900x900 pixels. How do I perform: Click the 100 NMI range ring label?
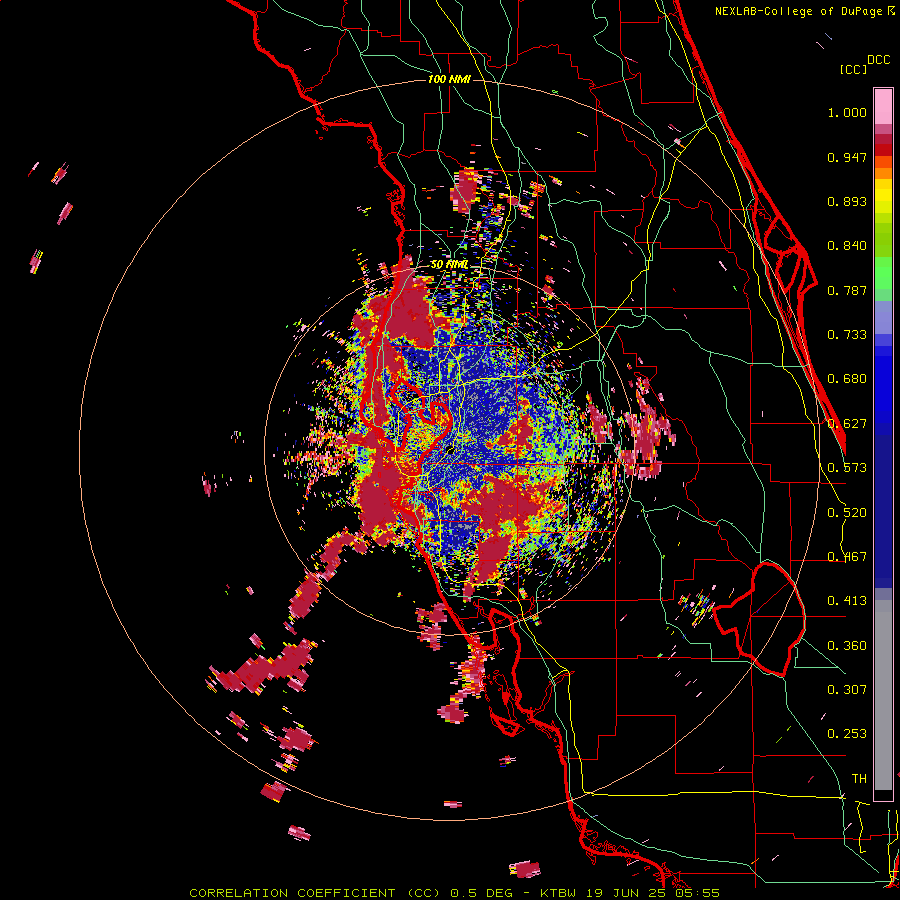click(x=449, y=79)
